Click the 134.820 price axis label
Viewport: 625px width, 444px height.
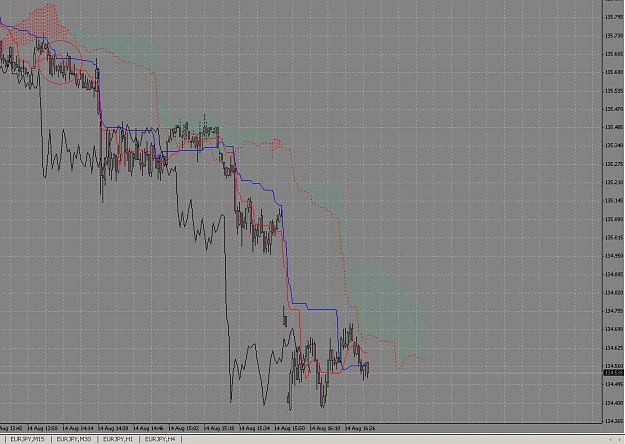[614, 293]
